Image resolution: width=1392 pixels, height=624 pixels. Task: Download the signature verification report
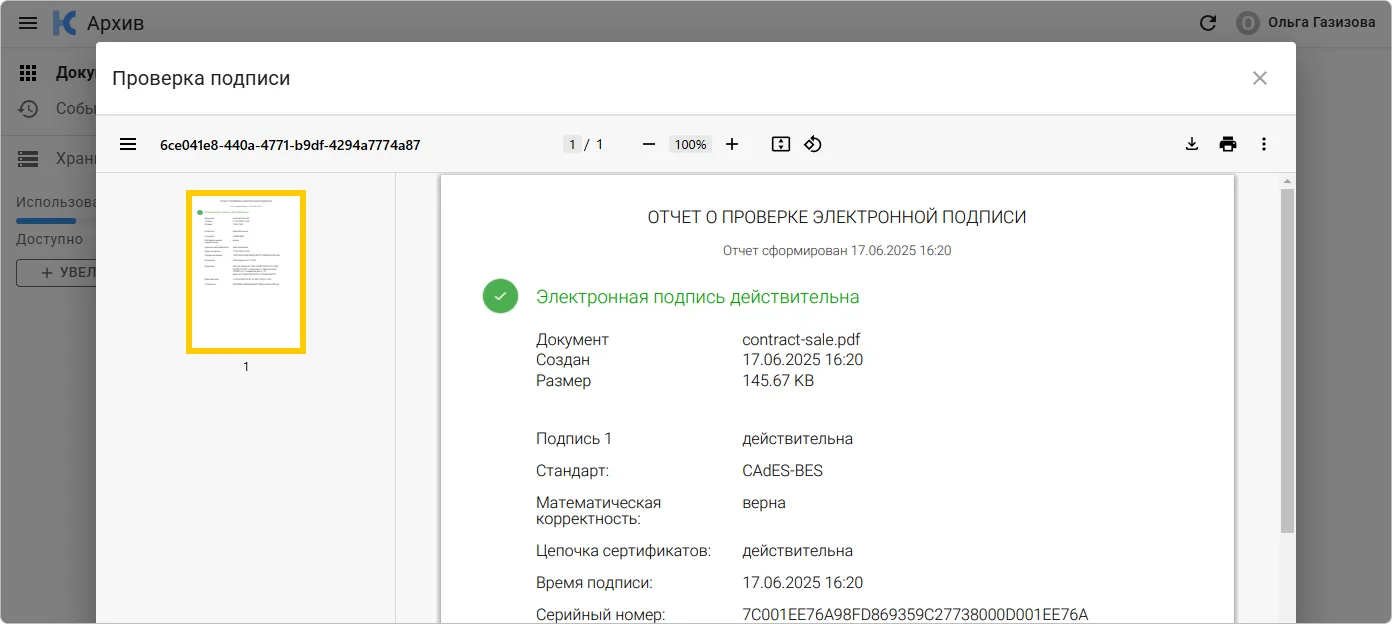[x=1191, y=144]
